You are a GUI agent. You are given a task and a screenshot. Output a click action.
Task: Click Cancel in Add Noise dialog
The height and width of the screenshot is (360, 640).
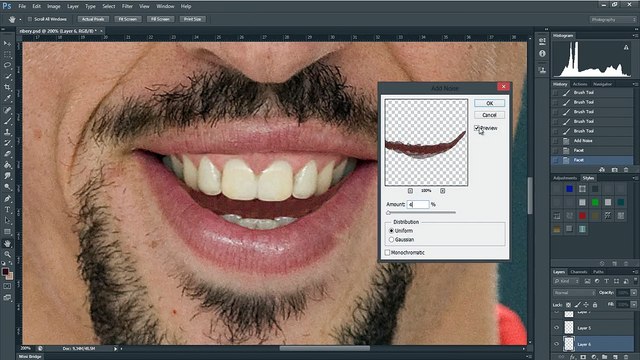[489, 115]
